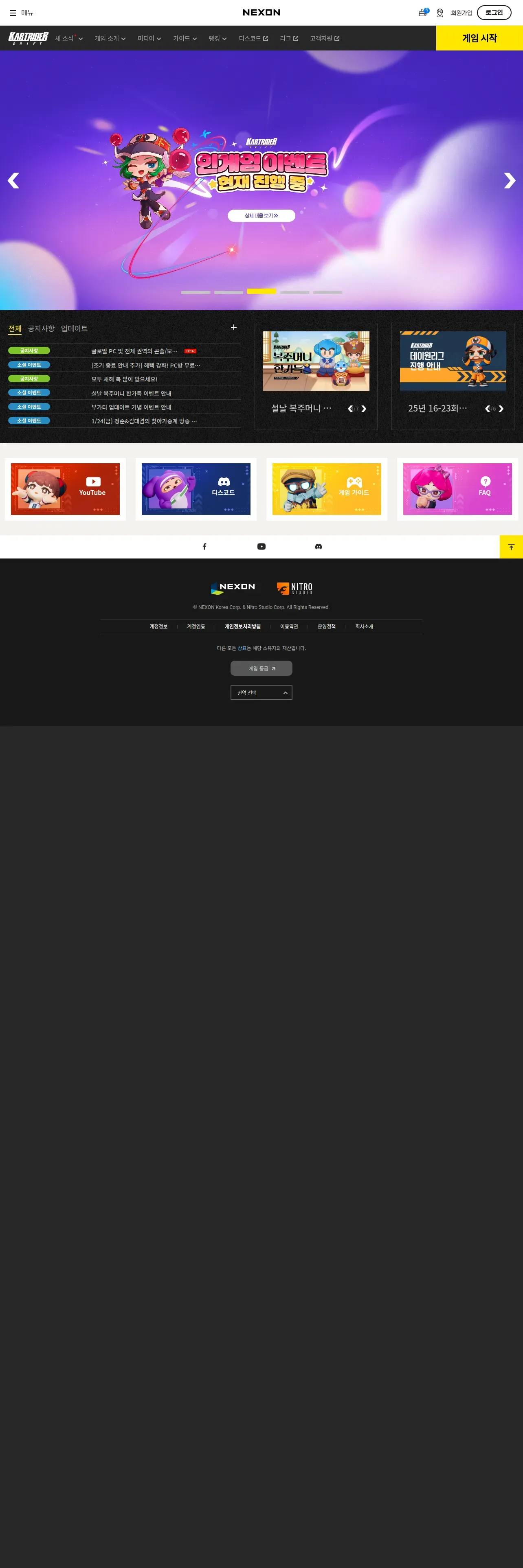Screen dimensions: 523x1568
Task: Expand the 가이드 menu
Action: [185, 38]
